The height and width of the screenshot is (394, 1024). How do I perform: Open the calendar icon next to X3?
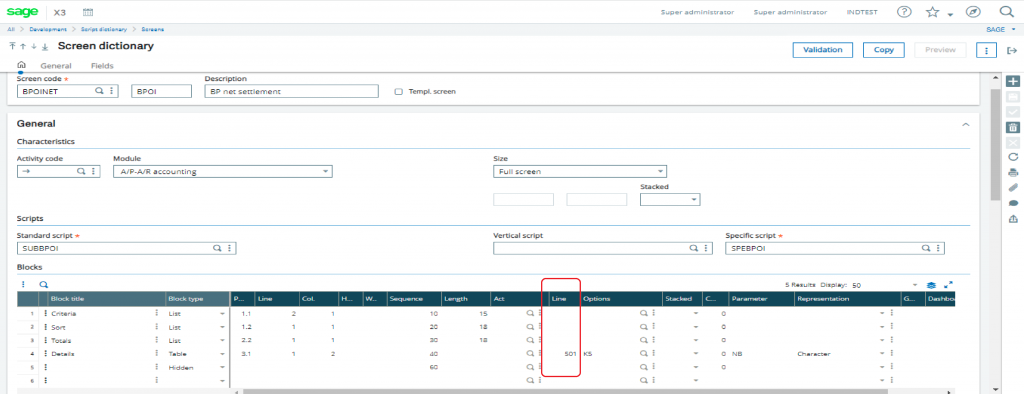pyautogui.click(x=88, y=12)
